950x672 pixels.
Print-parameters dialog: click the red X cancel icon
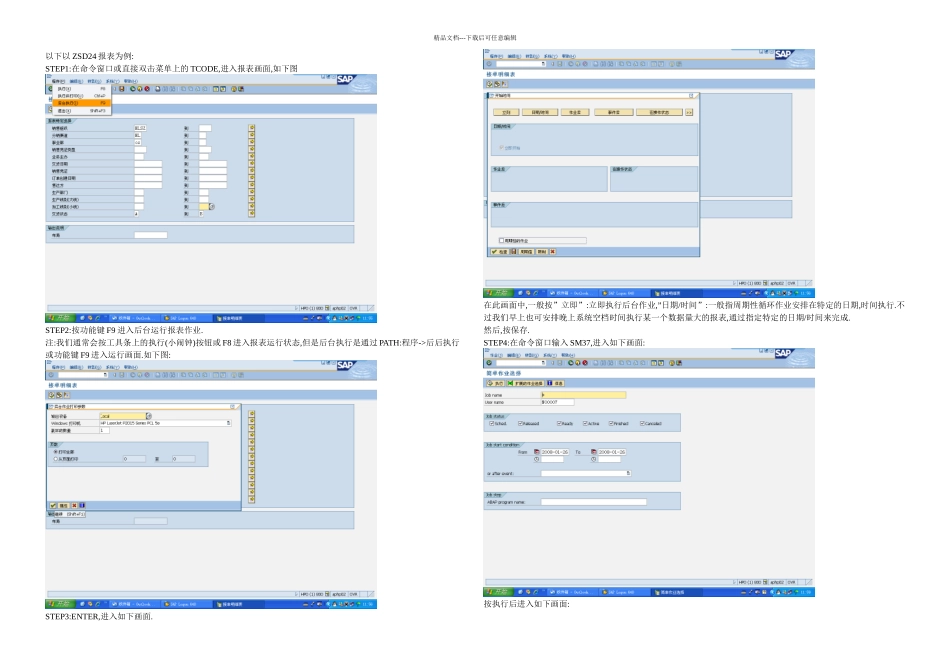[74, 505]
